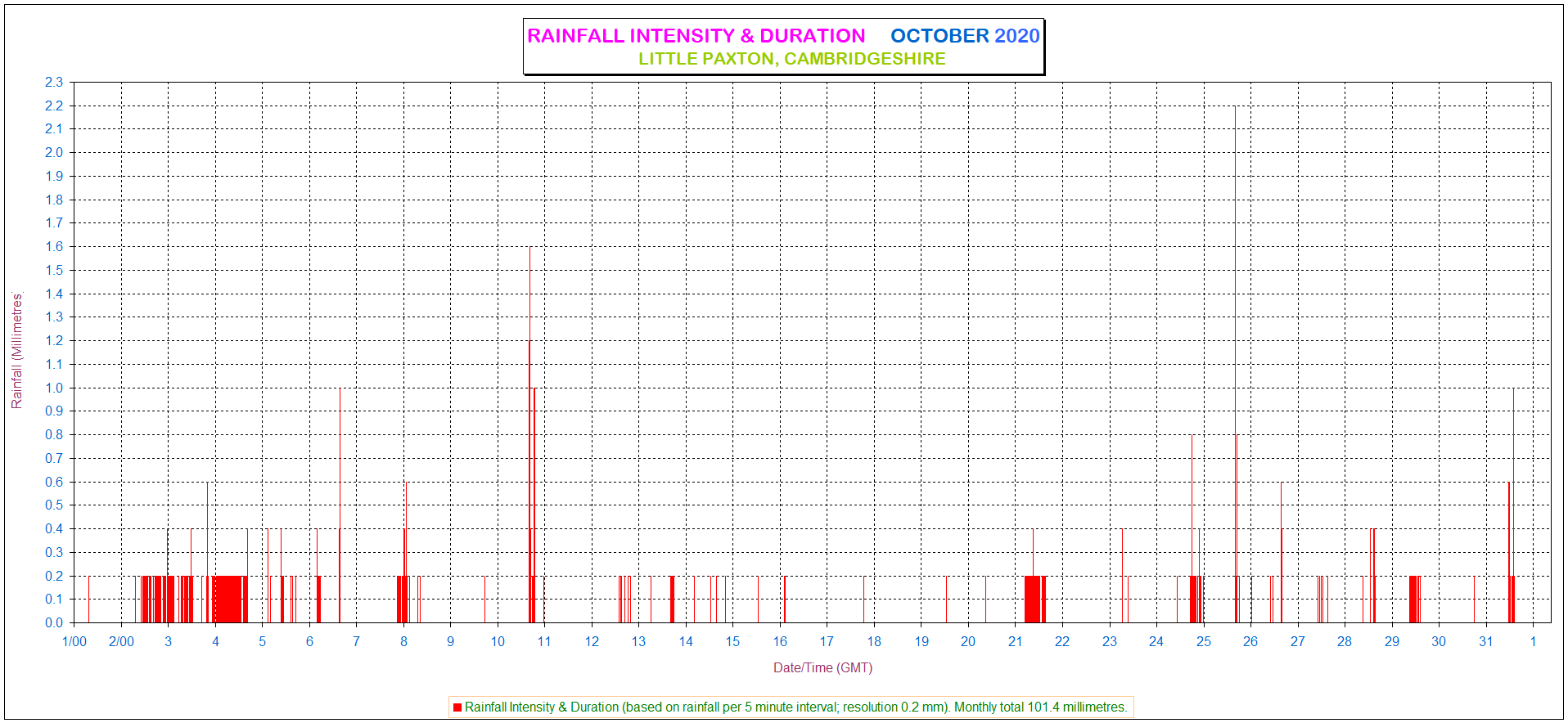
Task: Click x-axis date label 31
Action: tap(1485, 642)
